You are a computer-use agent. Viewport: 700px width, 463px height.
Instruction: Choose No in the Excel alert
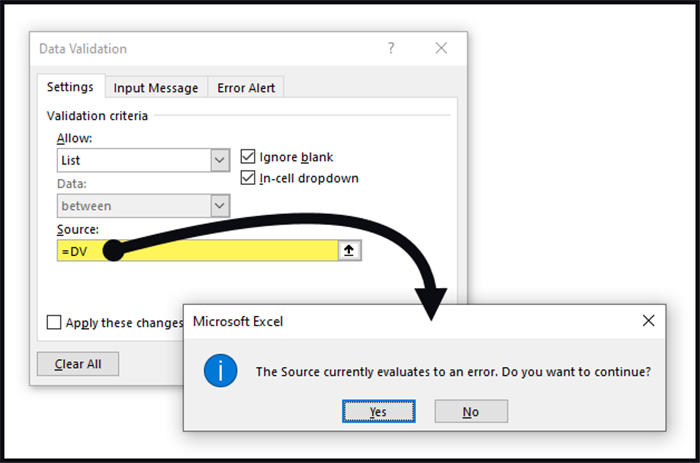point(471,411)
